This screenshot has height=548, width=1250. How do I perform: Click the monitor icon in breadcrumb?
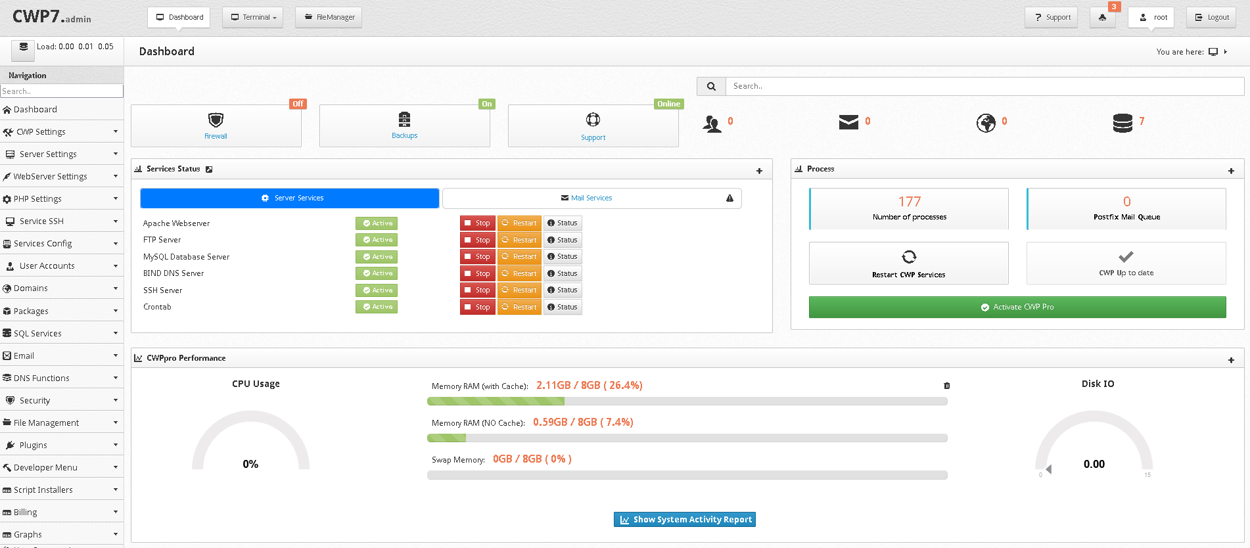click(x=1213, y=52)
